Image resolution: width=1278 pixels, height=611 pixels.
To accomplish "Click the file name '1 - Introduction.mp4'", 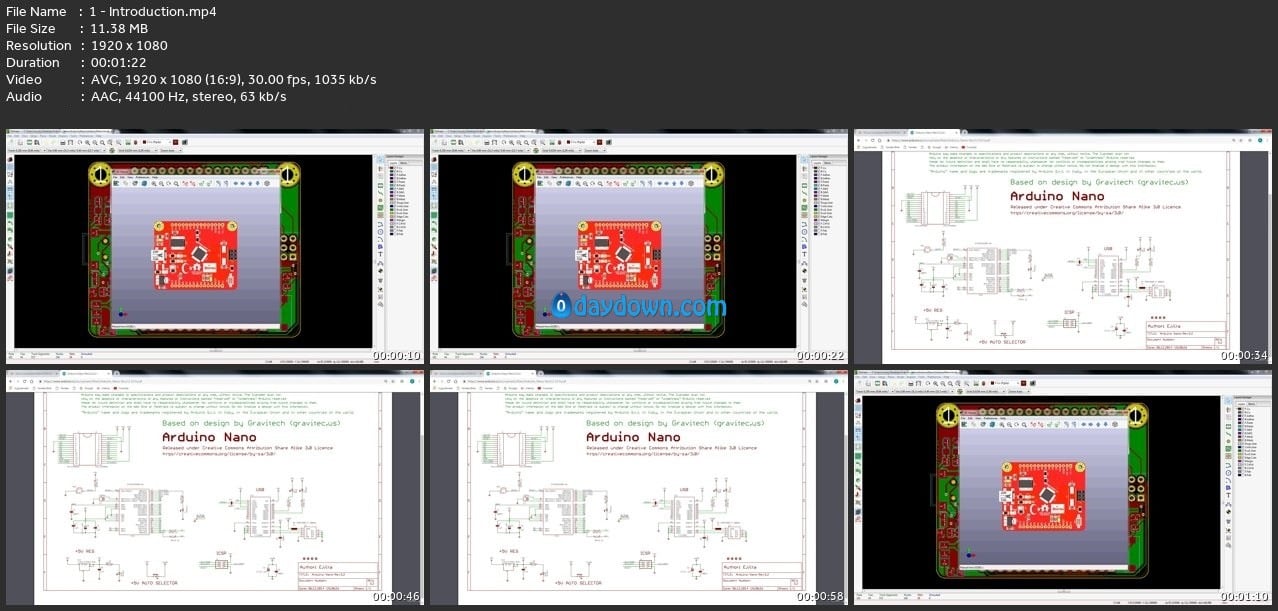I will pos(153,12).
